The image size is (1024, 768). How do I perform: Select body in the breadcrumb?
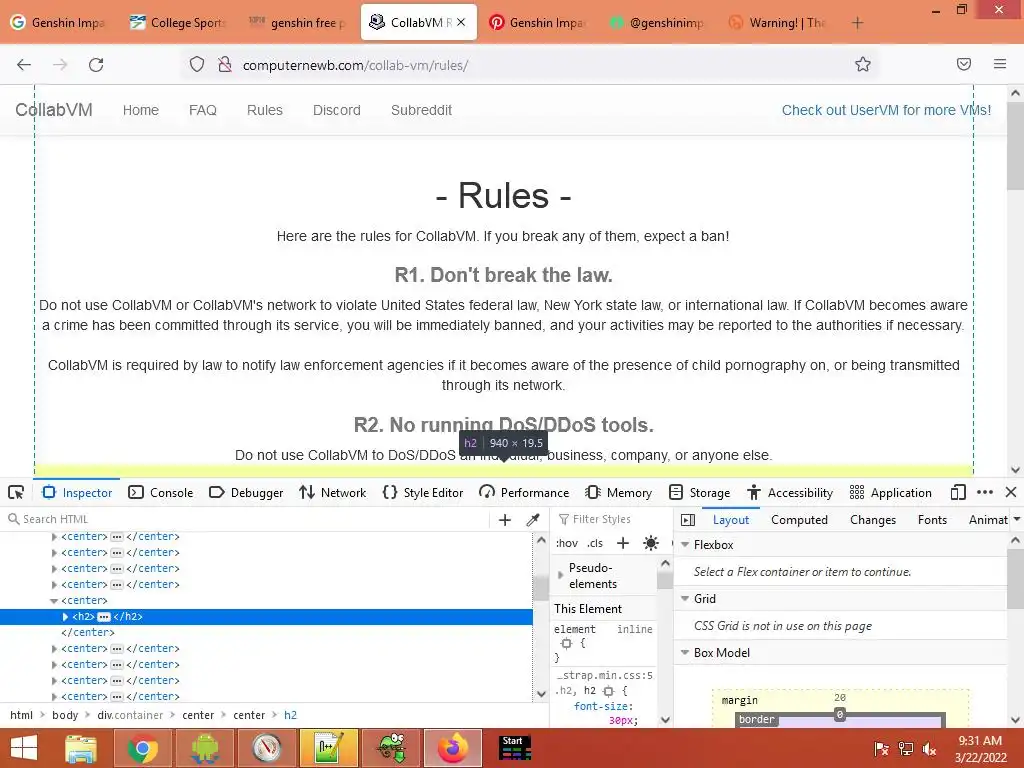(x=65, y=715)
